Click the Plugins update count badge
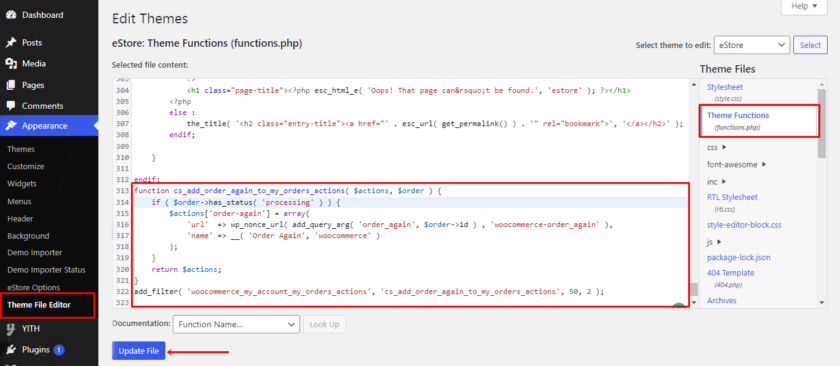The height and width of the screenshot is (366, 840). coord(59,350)
